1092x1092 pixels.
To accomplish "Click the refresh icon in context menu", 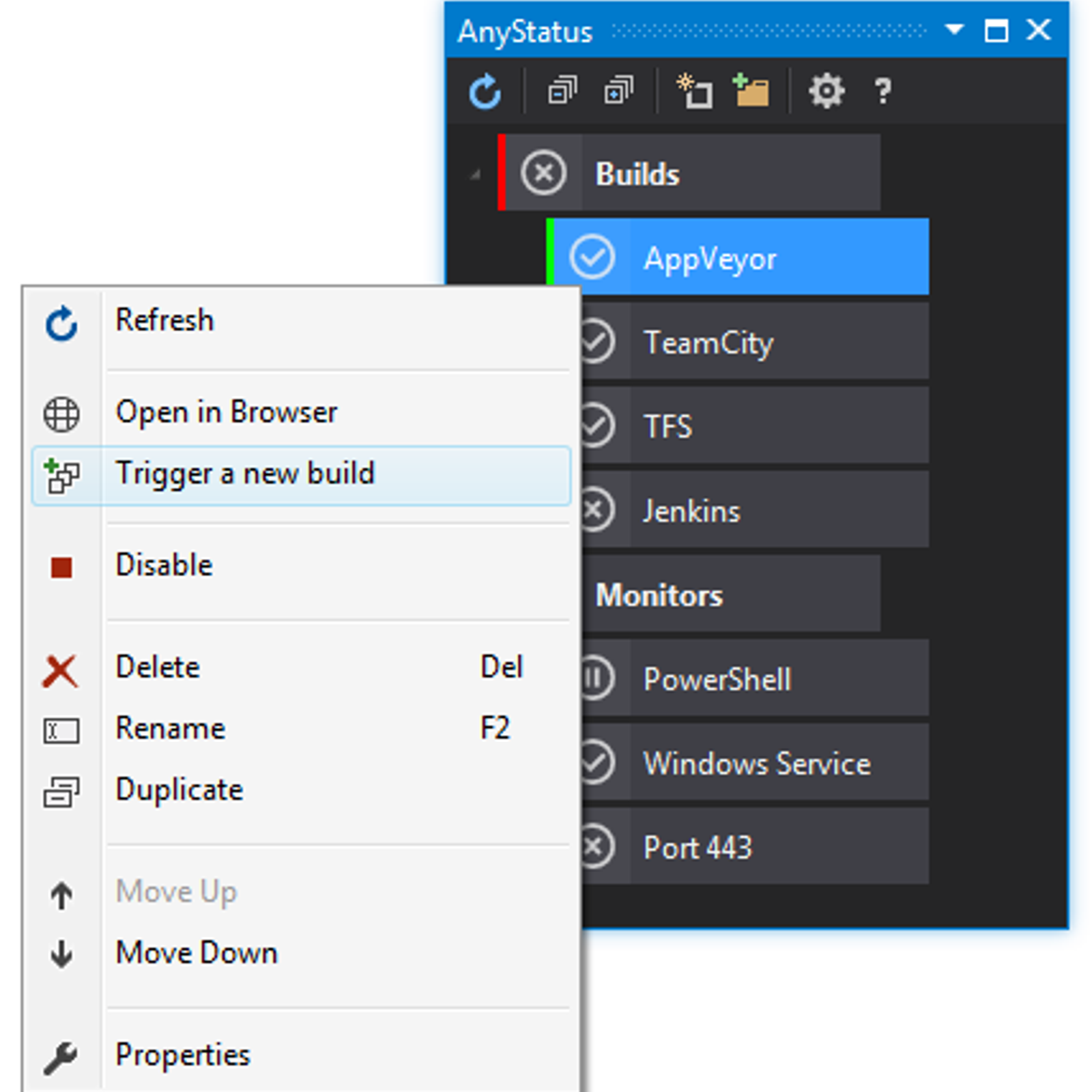I will (61, 324).
